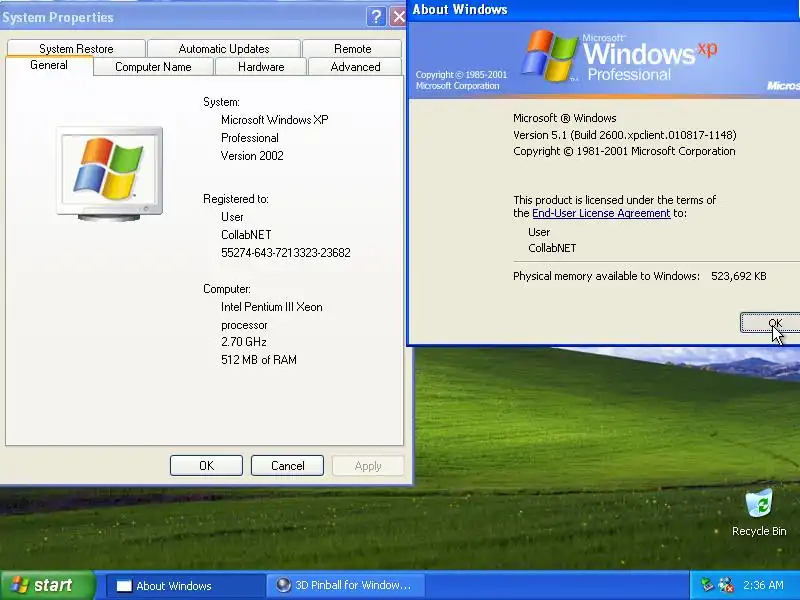Switch to the Computer Name tab
The image size is (800, 600).
[153, 67]
